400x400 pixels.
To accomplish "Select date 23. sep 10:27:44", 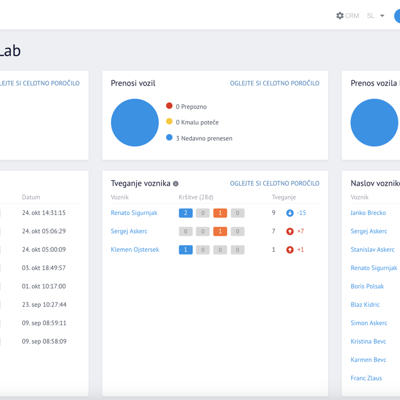I will (44, 304).
